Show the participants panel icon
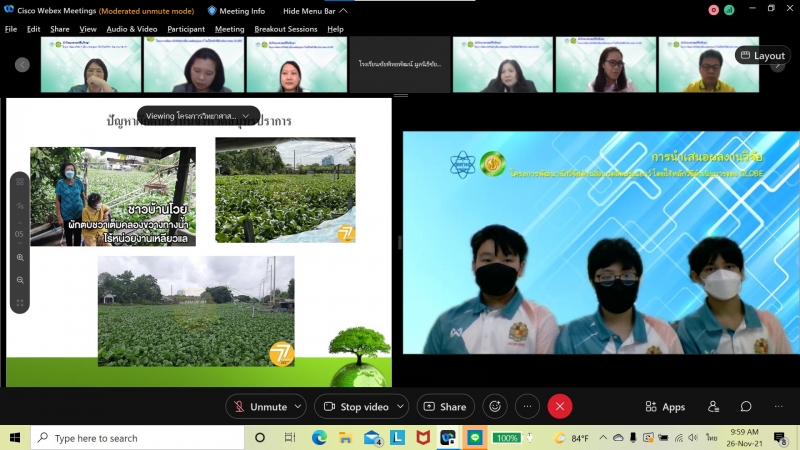Screen dimensions: 800x450 point(713,407)
